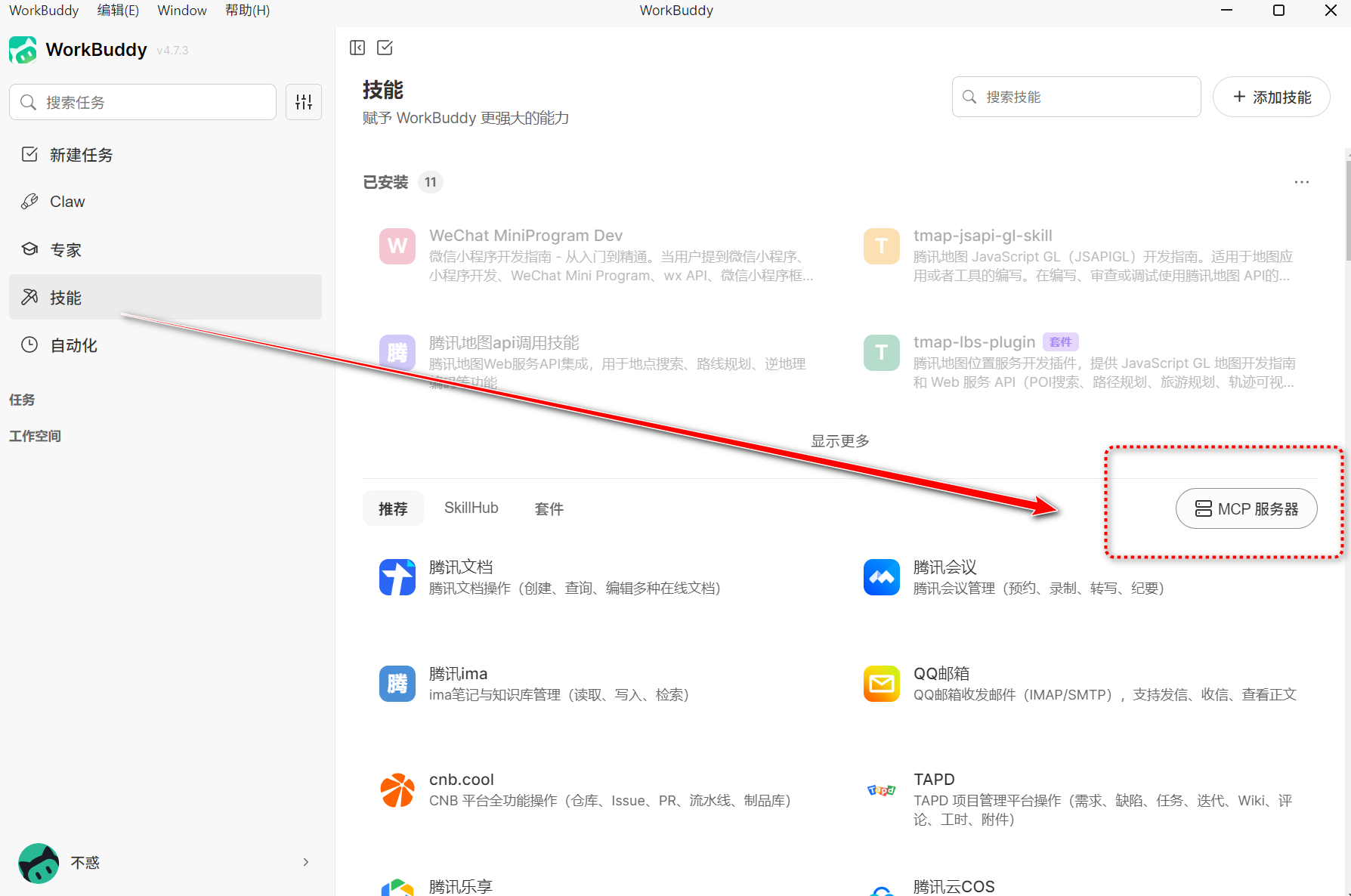Maximize the WorkBuddy window

(x=1278, y=10)
